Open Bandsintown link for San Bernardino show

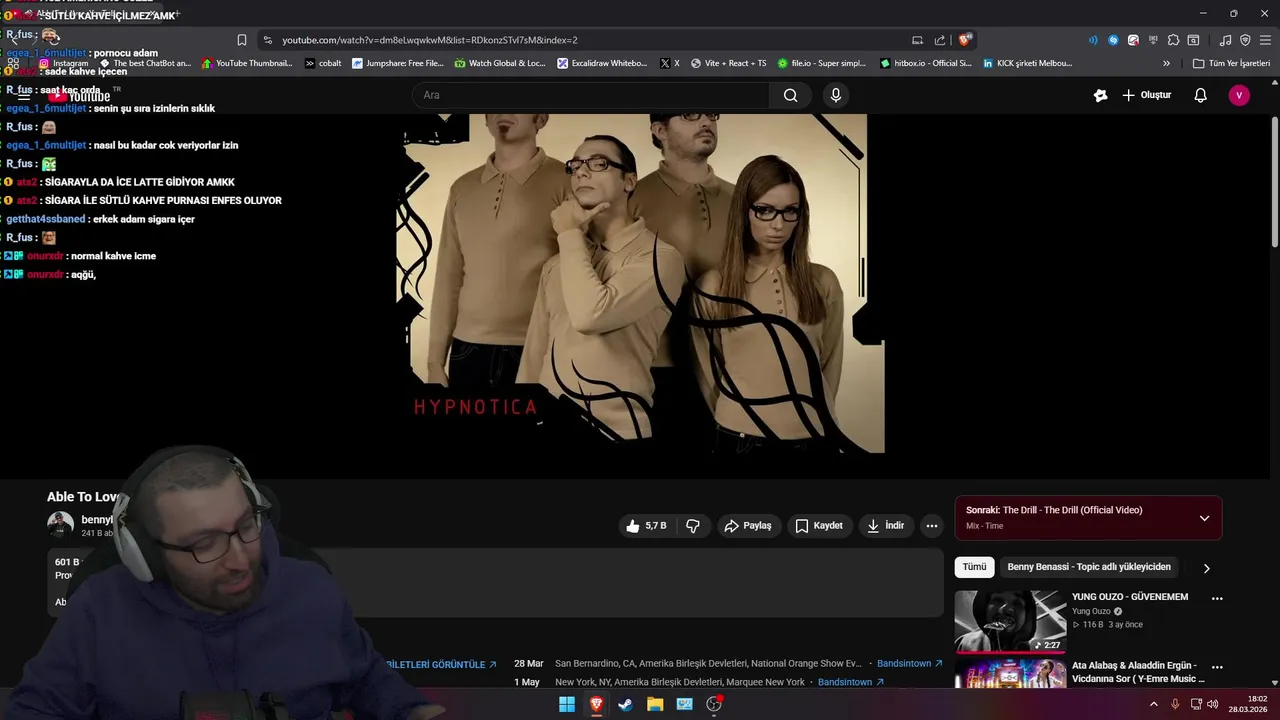[910, 663]
